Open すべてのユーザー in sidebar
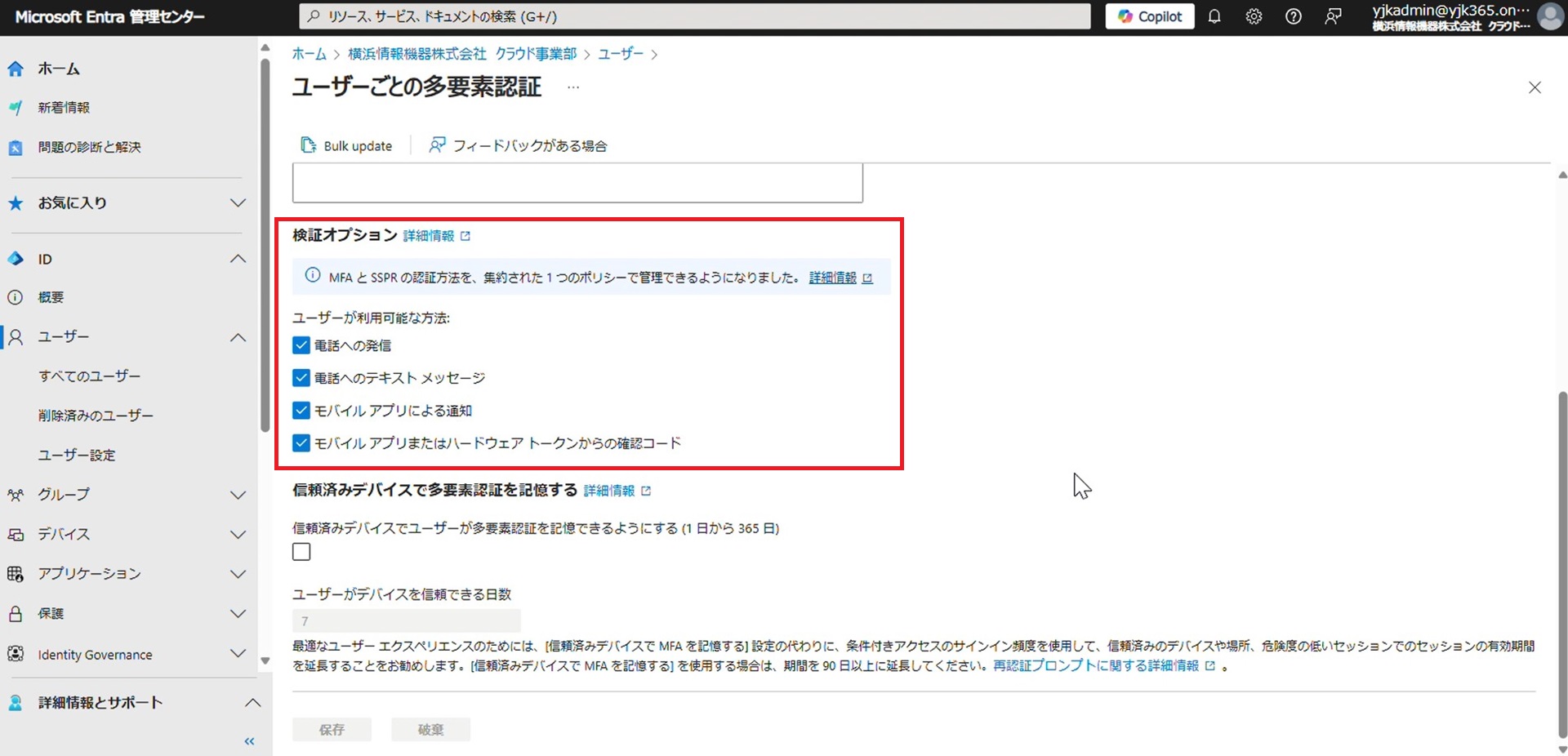The width and height of the screenshot is (1568, 756). tap(90, 376)
